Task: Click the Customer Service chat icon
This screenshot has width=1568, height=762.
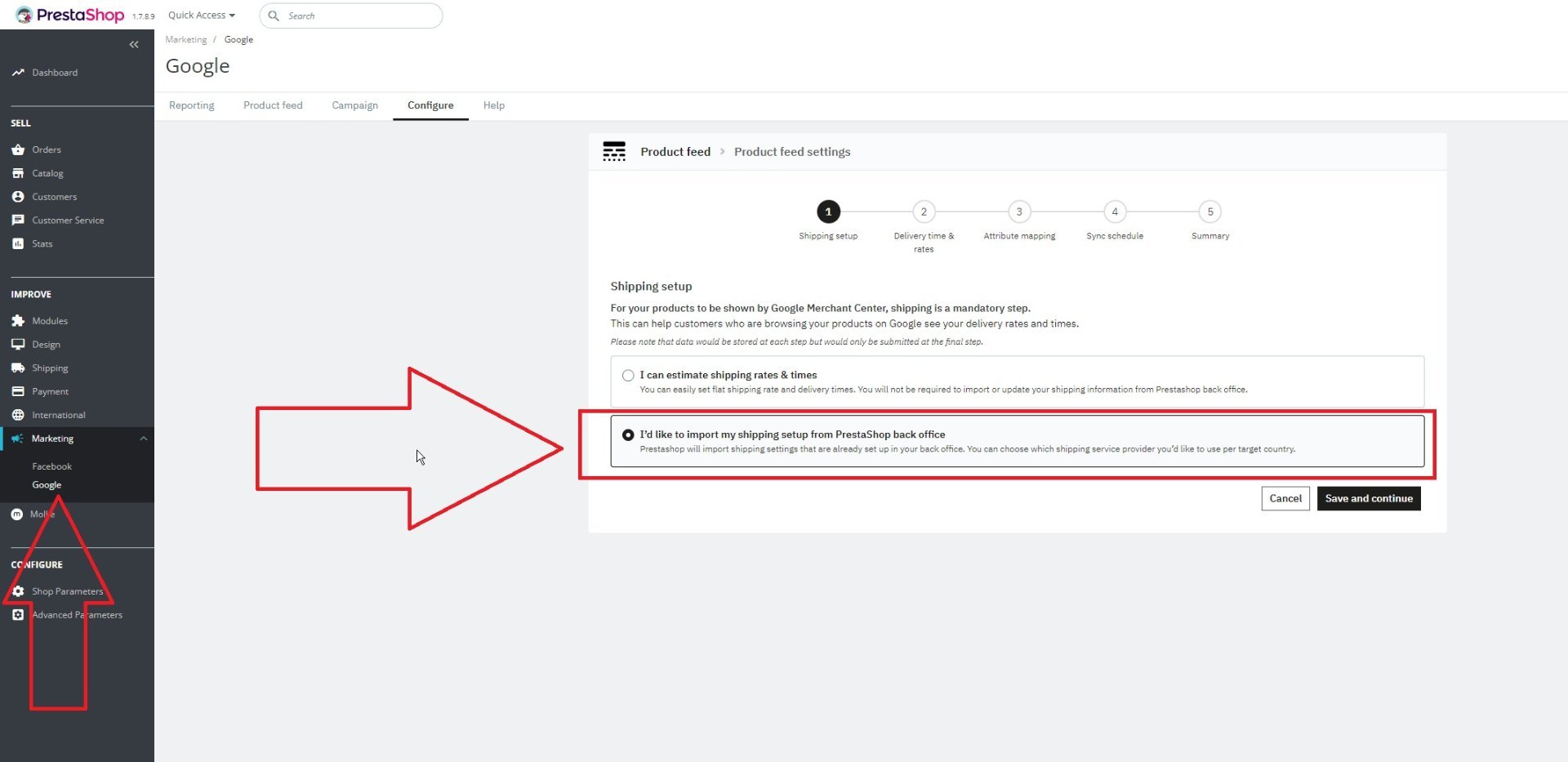Action: point(18,221)
